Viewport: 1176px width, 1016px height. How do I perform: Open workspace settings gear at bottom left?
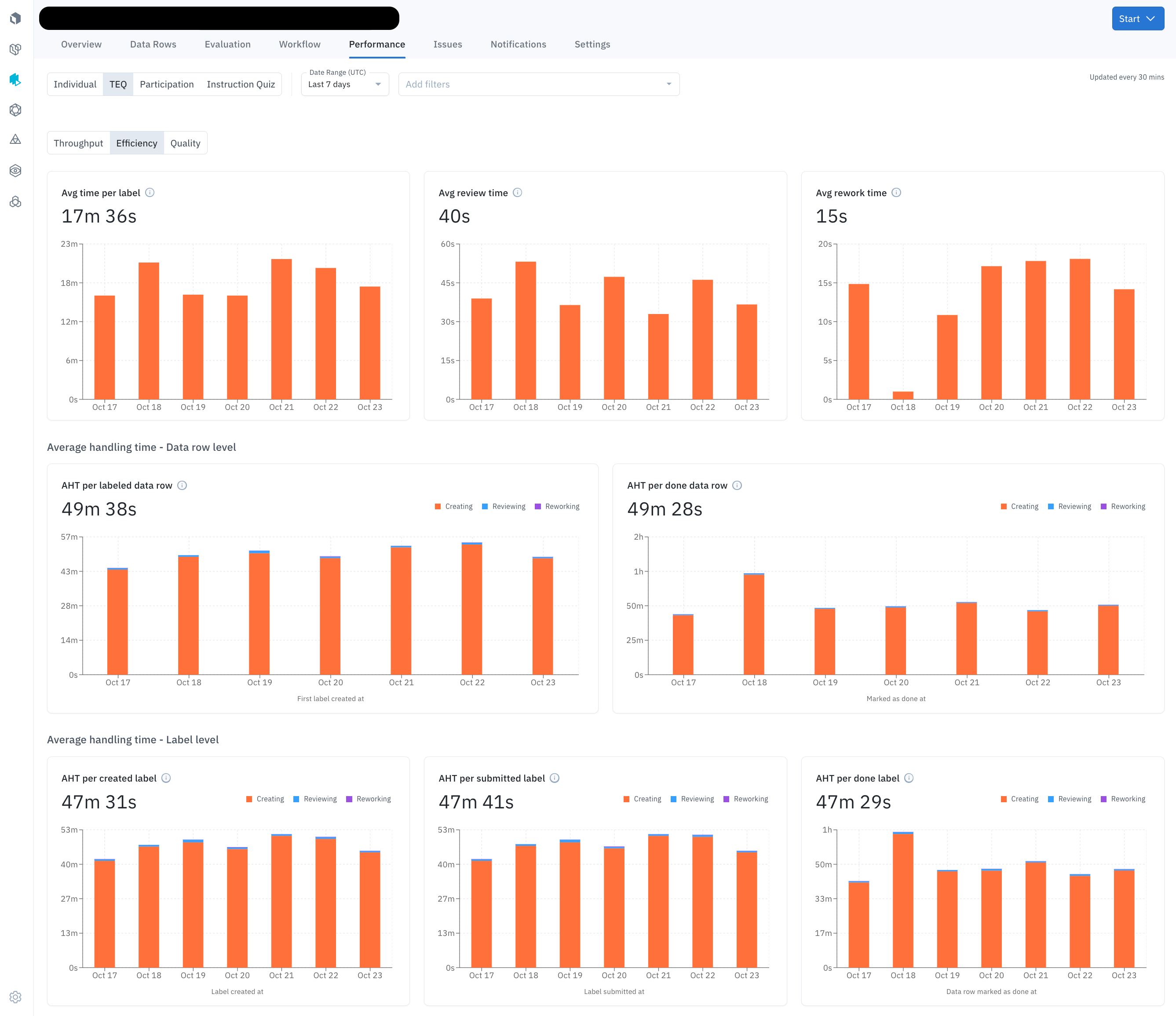[16, 997]
